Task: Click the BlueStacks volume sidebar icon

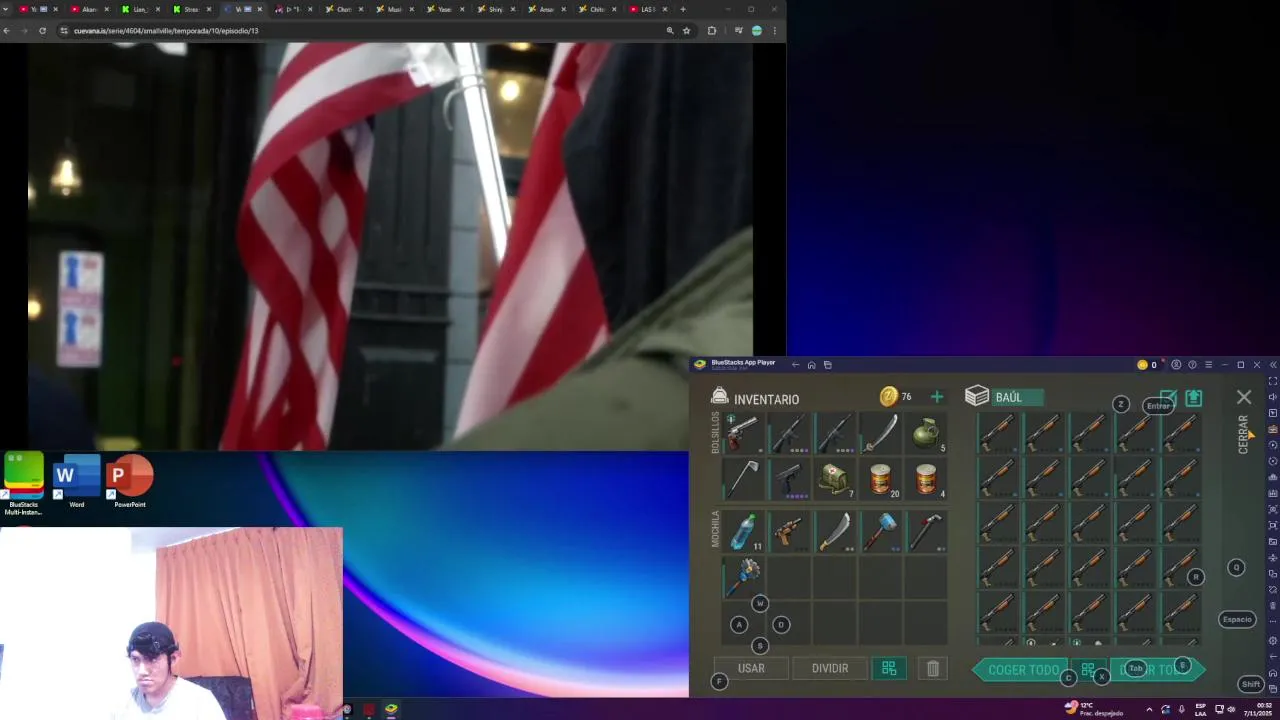Action: (1272, 397)
